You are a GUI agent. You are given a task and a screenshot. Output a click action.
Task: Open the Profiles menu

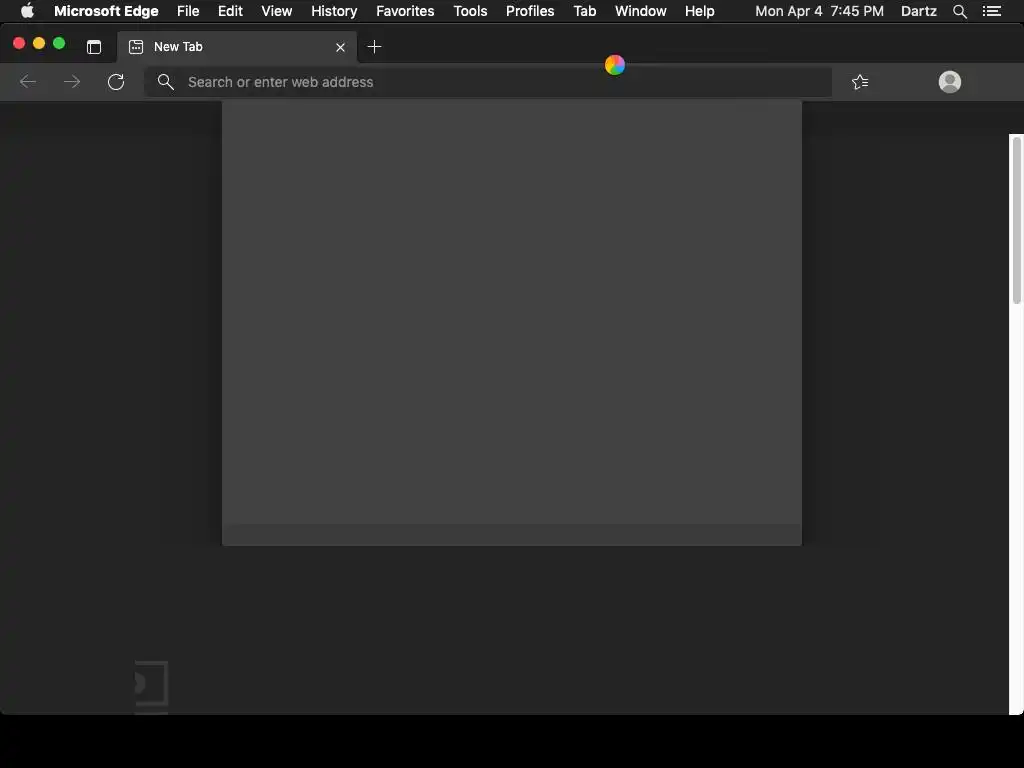click(x=530, y=11)
